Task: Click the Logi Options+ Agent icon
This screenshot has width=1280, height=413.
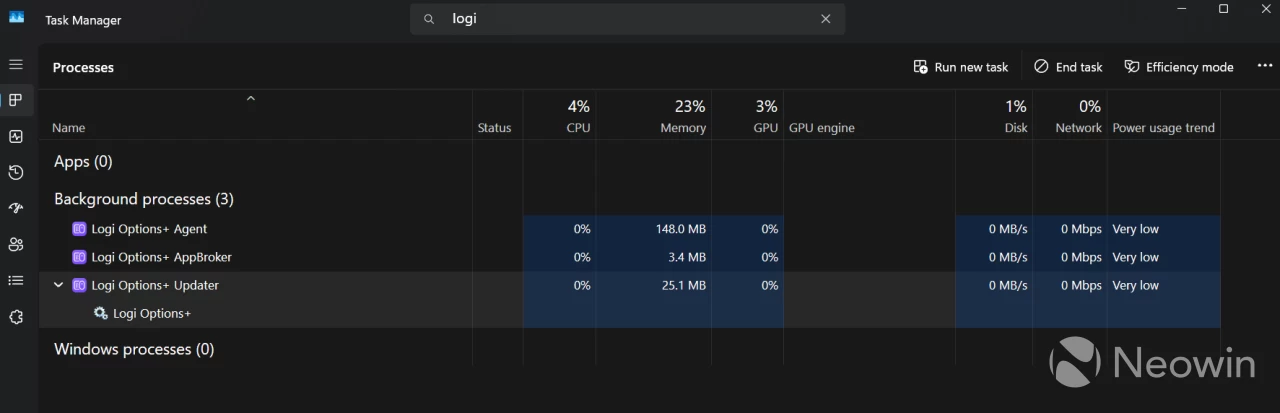Action: click(x=79, y=229)
